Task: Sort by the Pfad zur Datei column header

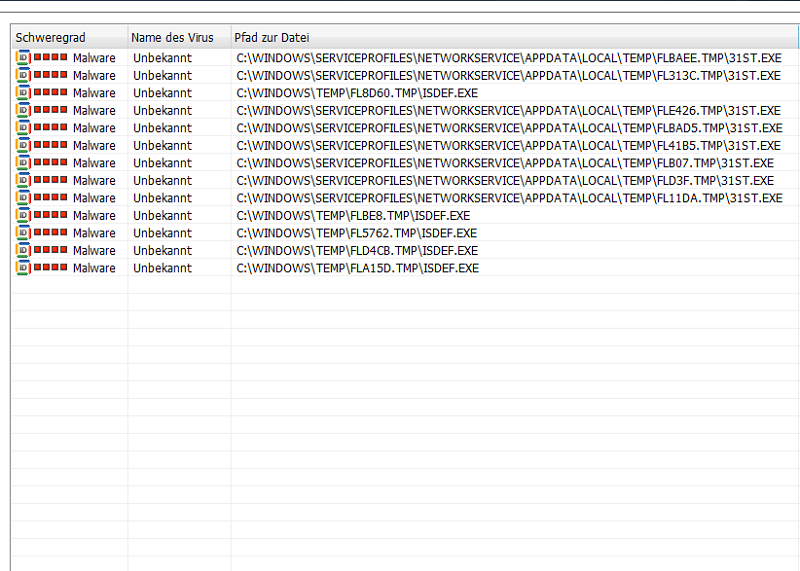Action: tap(514, 37)
